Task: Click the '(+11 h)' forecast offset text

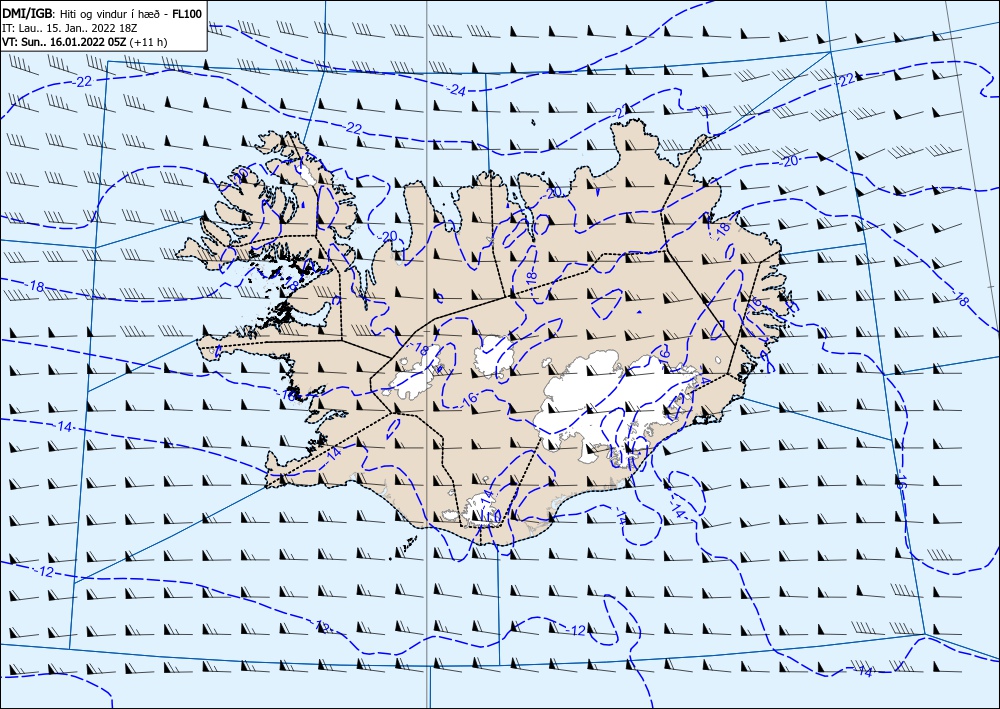Action: point(148,42)
